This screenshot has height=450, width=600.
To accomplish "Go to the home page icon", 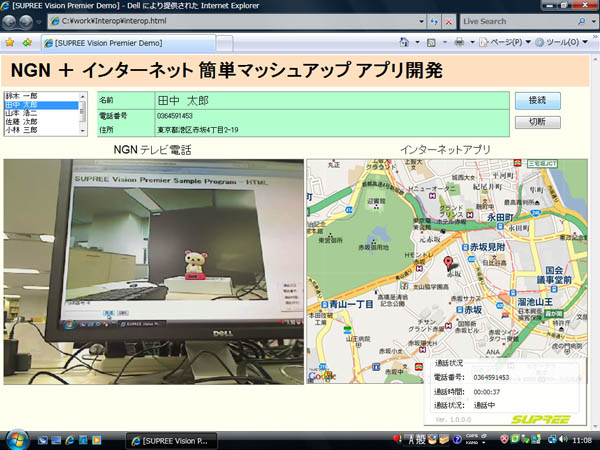I will coord(404,42).
